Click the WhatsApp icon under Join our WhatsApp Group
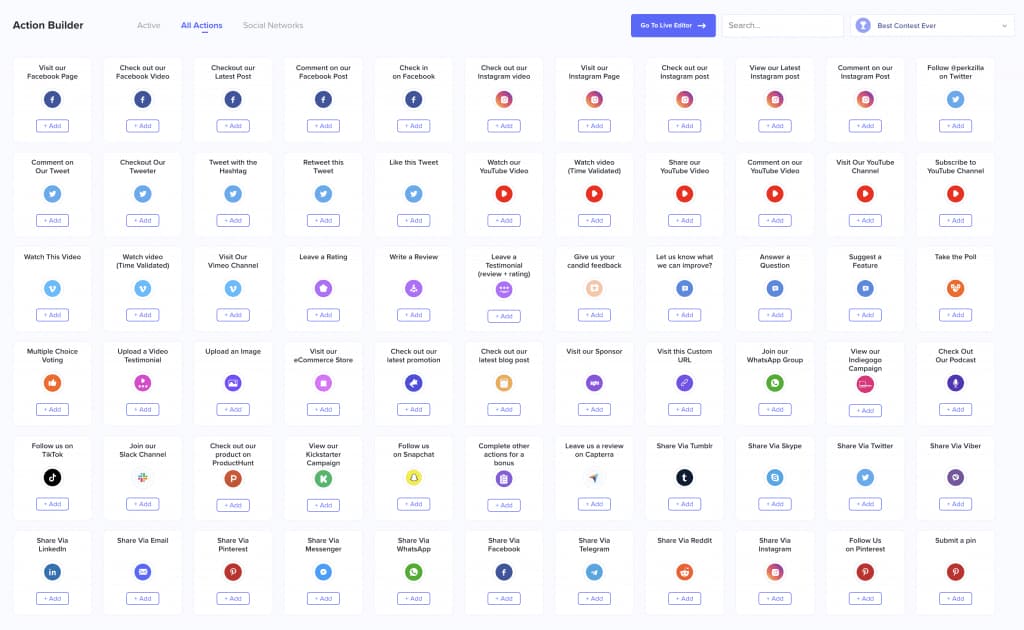Viewport: 1024px width, 630px height. pos(775,383)
